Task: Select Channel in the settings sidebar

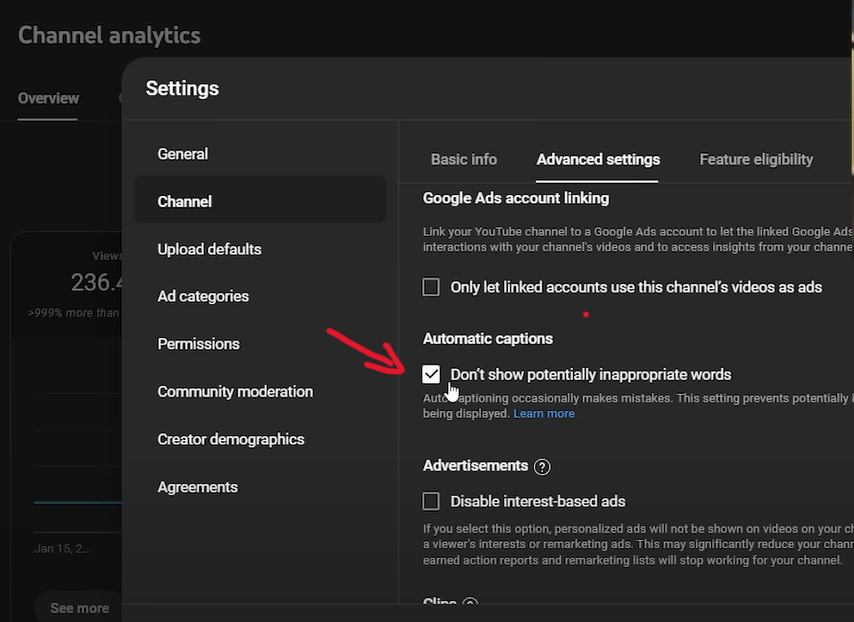Action: click(185, 202)
